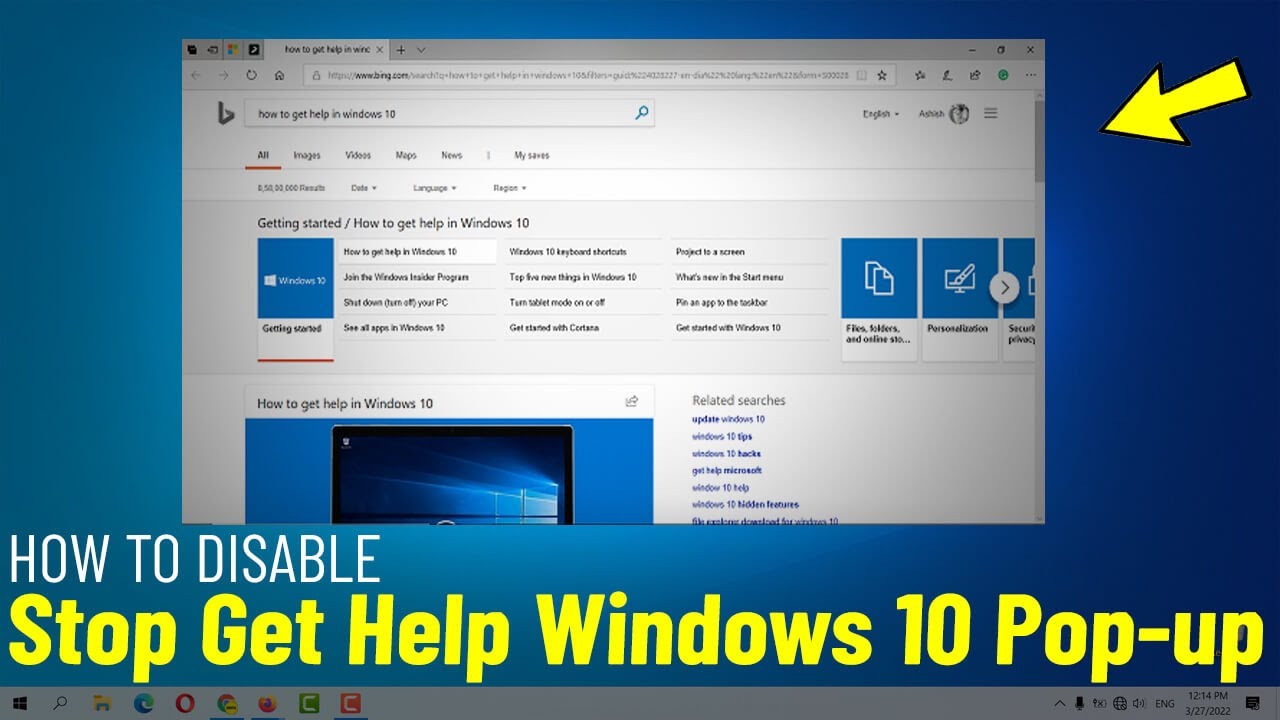Click Ashish's profile avatar
1280x720 pixels.
pyautogui.click(x=959, y=113)
